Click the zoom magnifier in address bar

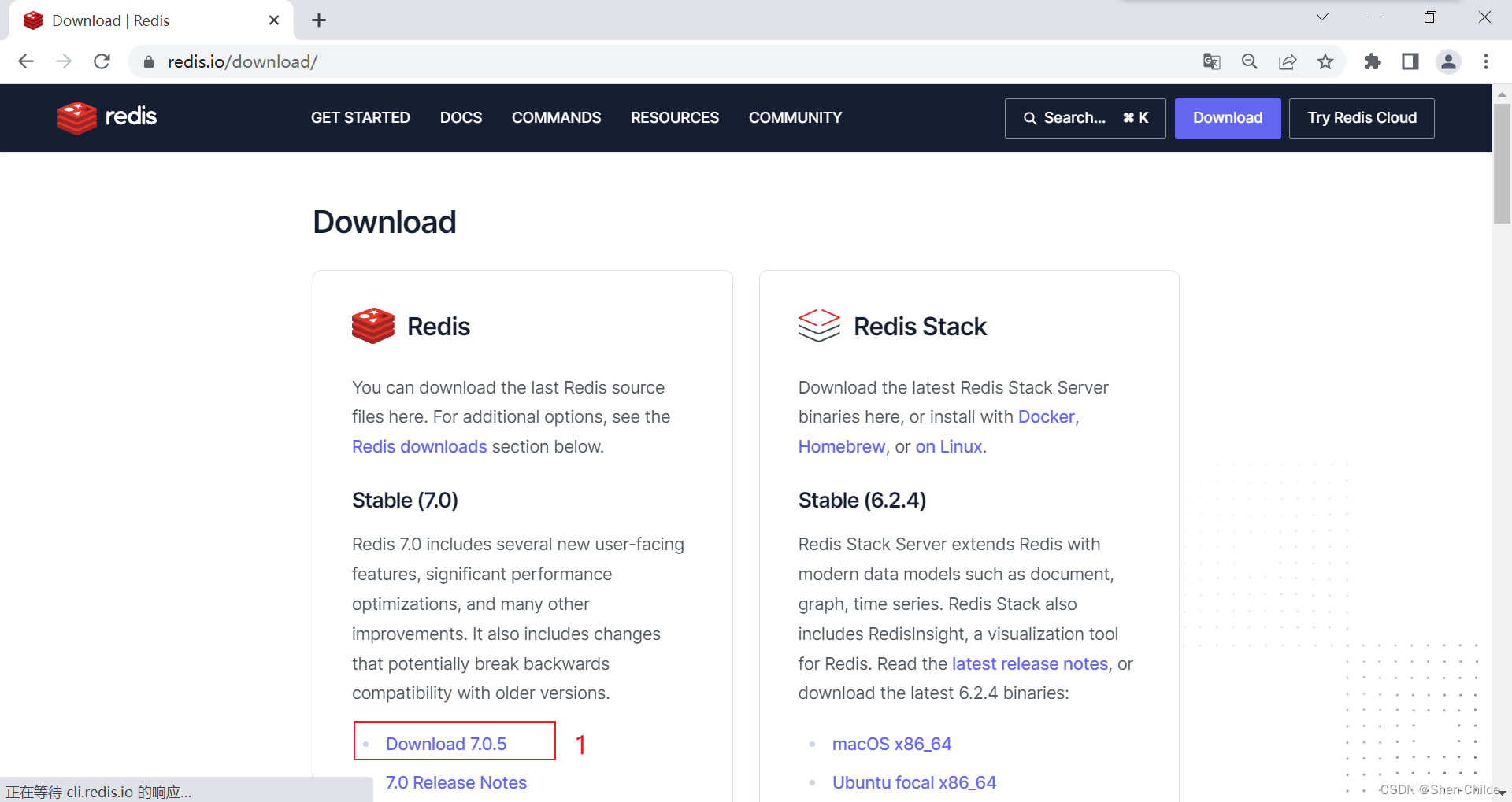tap(1250, 61)
